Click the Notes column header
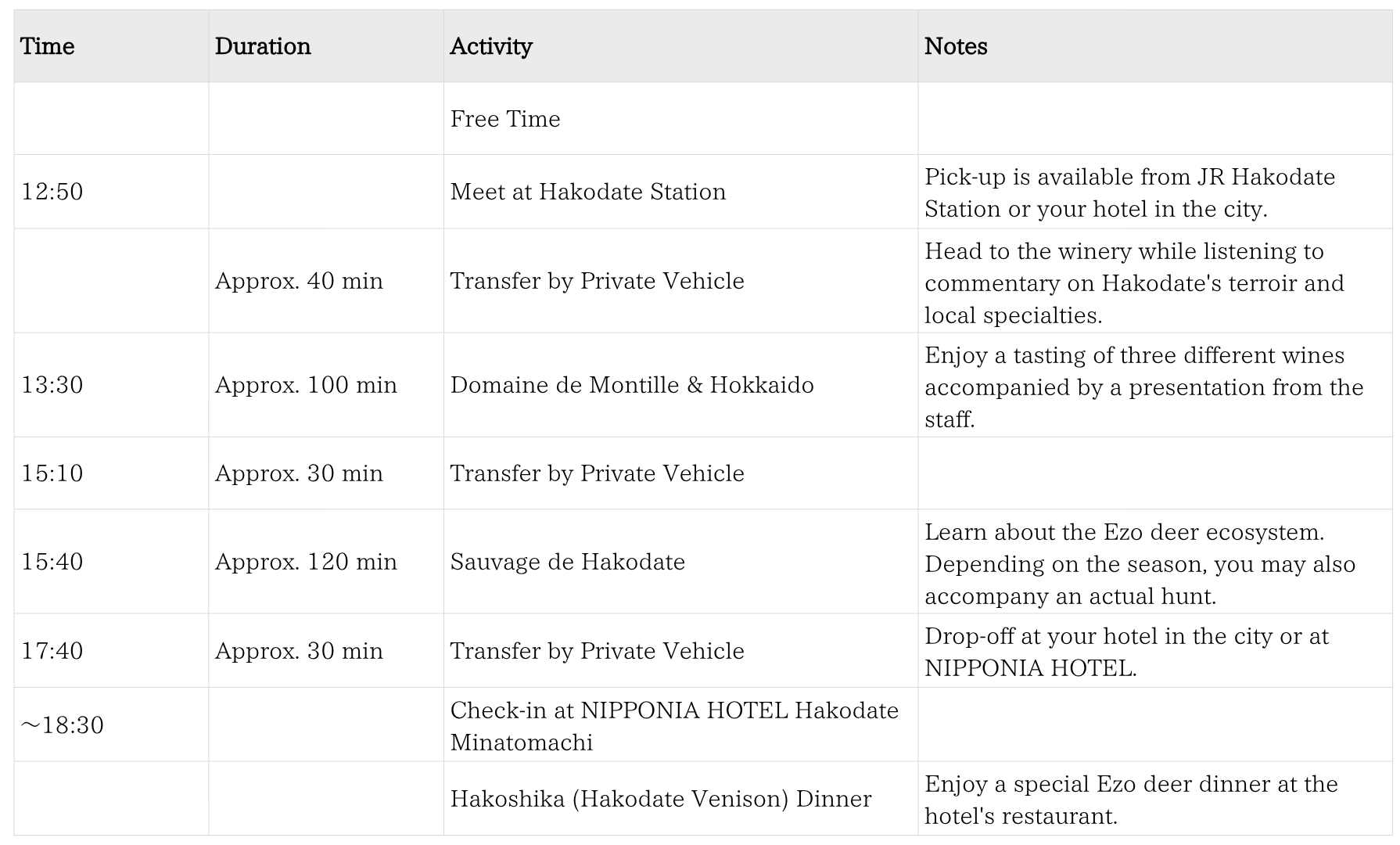Viewport: 1400px width, 845px height. coord(956,46)
